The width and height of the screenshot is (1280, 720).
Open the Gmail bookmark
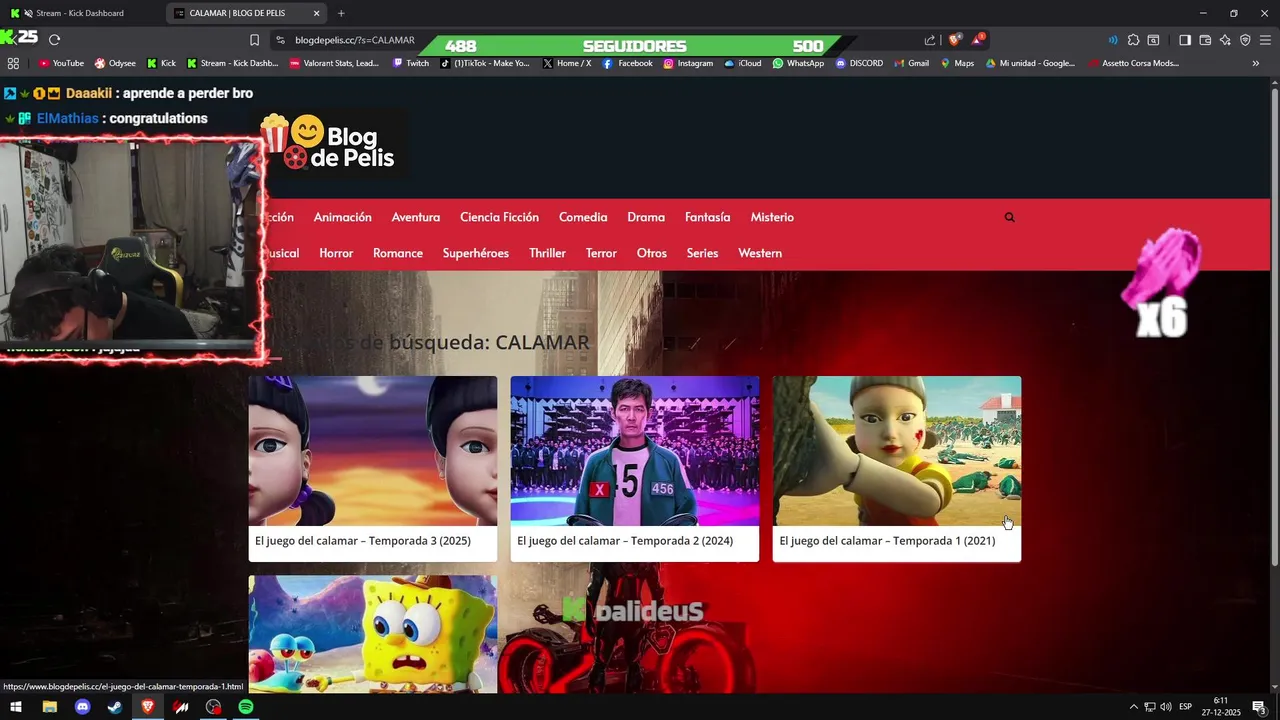coord(911,63)
